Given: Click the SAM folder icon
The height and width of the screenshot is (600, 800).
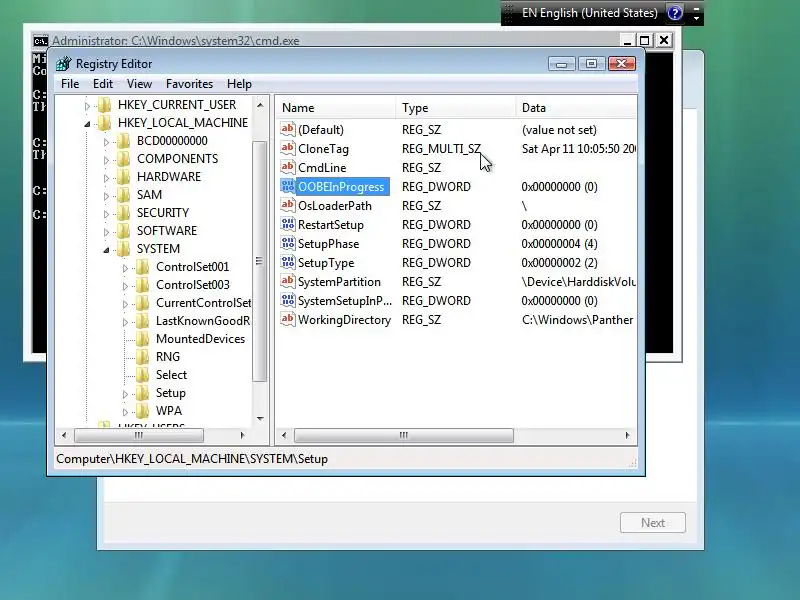Looking at the screenshot, I should point(123,195).
